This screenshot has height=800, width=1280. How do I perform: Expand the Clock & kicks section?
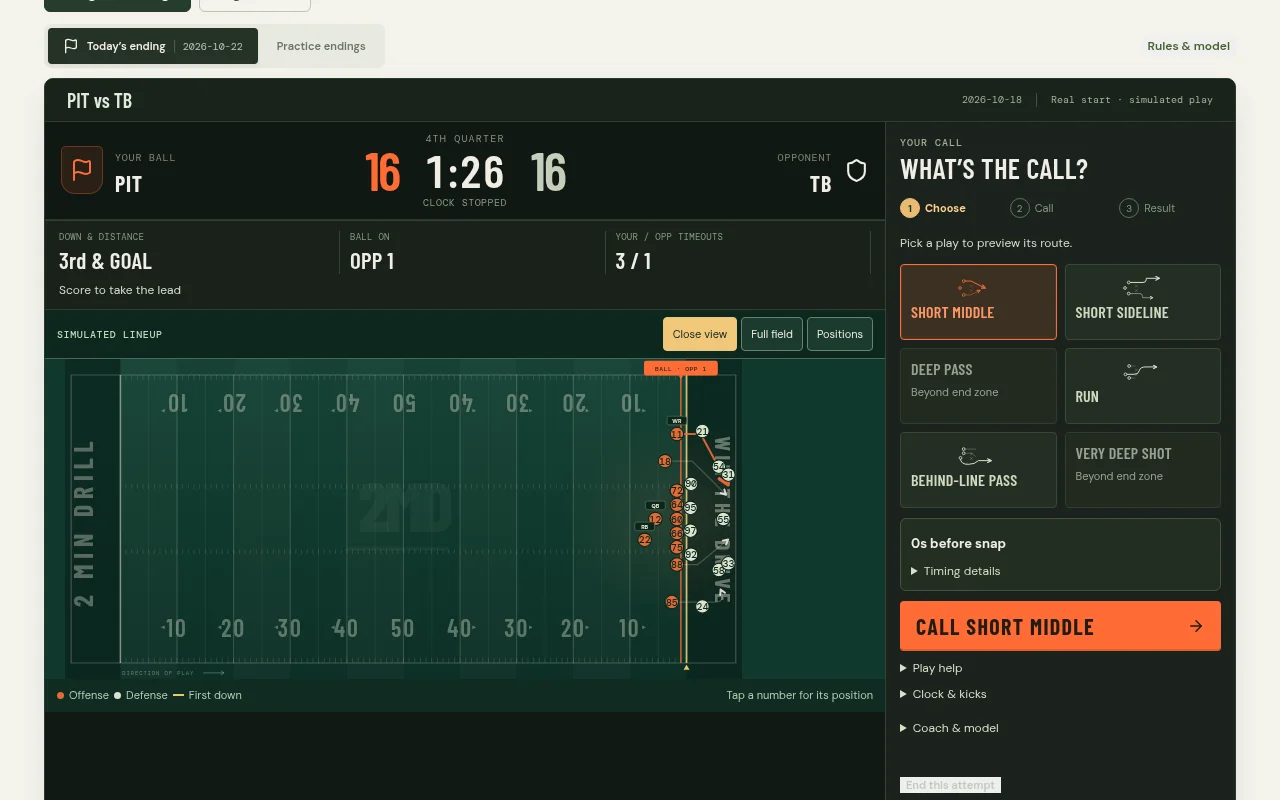click(x=943, y=694)
